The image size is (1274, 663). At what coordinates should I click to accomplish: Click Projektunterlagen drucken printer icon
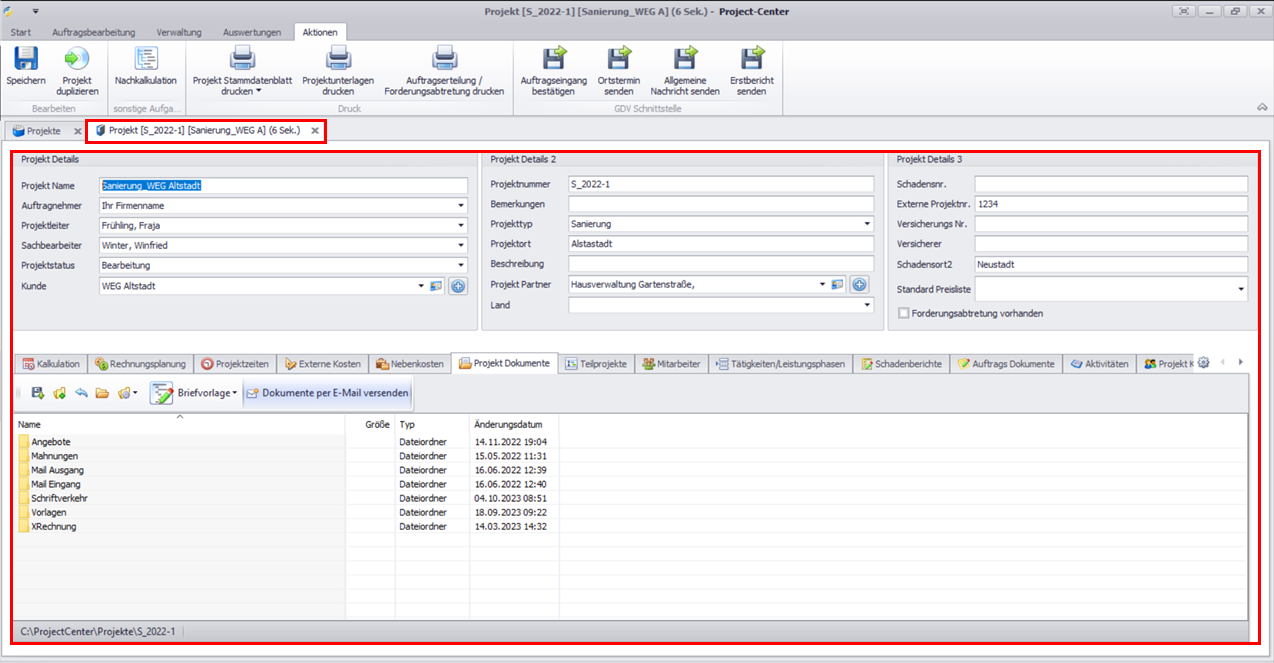(x=339, y=60)
